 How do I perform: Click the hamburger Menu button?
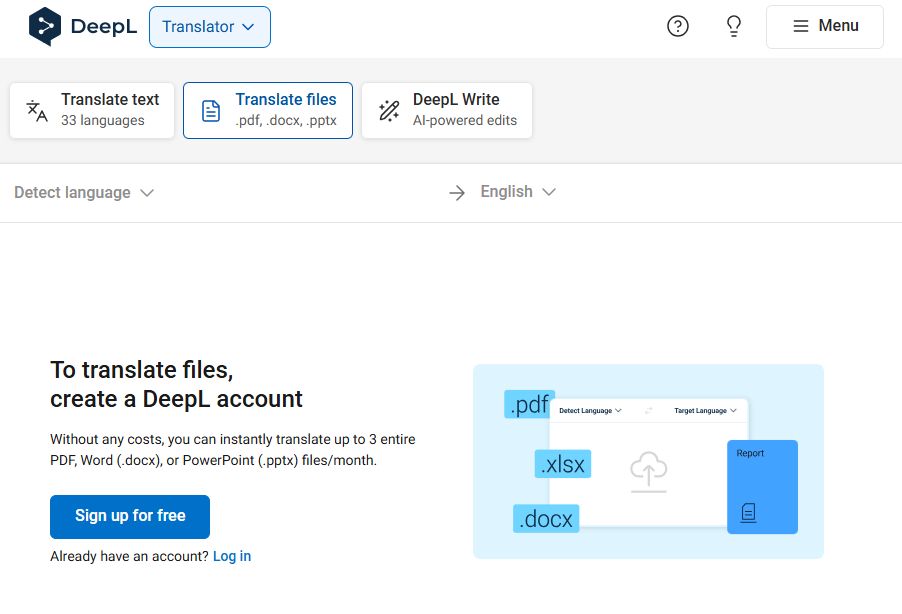[824, 26]
